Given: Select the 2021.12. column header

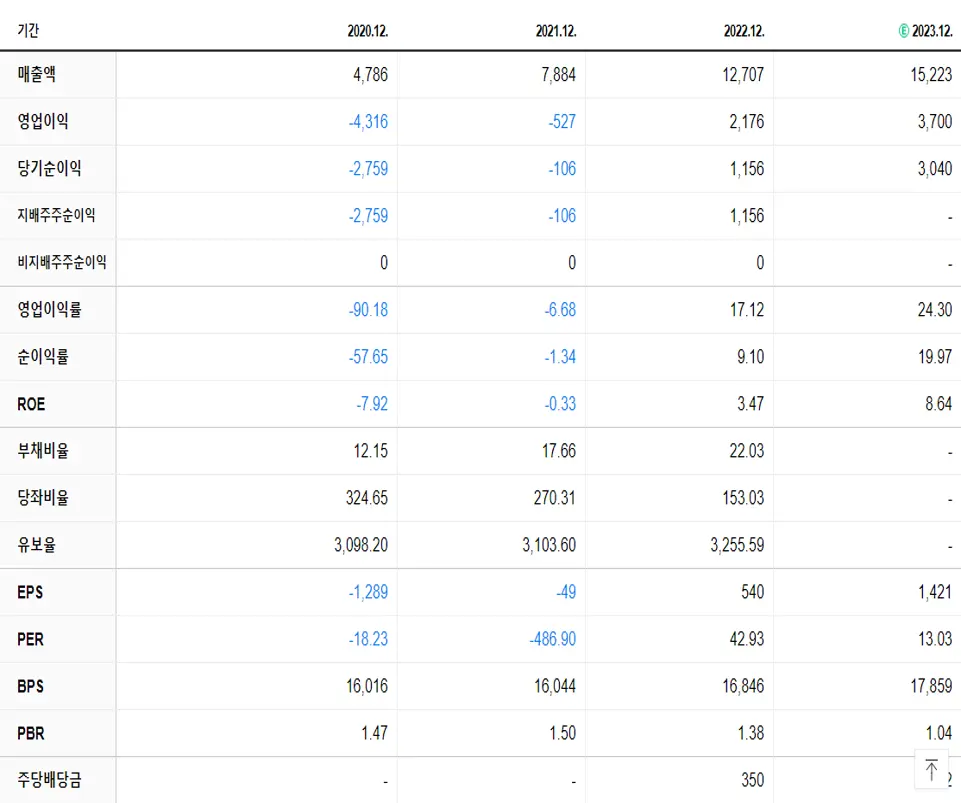Looking at the screenshot, I should 556,31.
